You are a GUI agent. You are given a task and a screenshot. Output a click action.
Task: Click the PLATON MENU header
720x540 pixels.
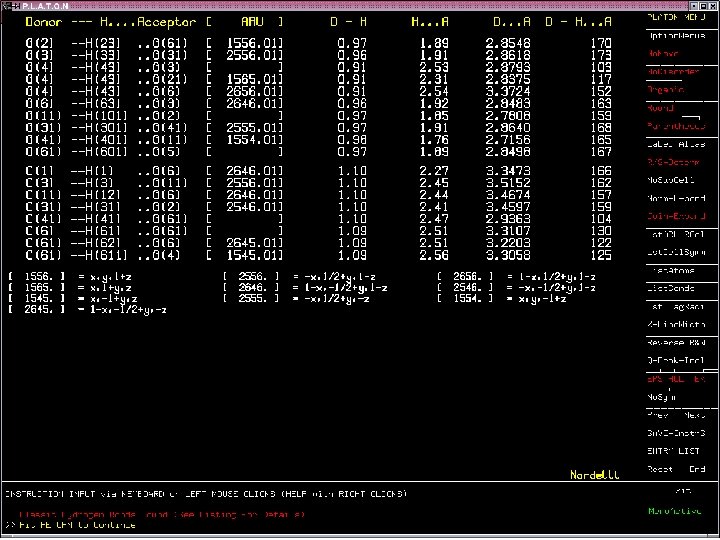tap(676, 17)
